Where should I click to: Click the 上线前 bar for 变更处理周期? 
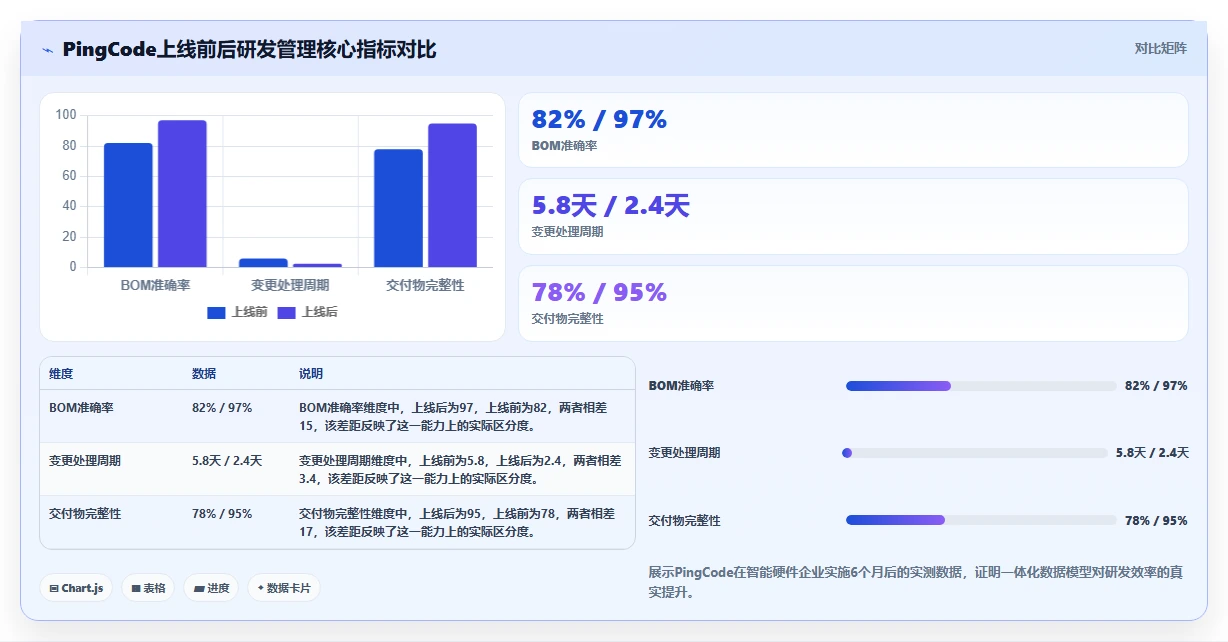tap(263, 262)
